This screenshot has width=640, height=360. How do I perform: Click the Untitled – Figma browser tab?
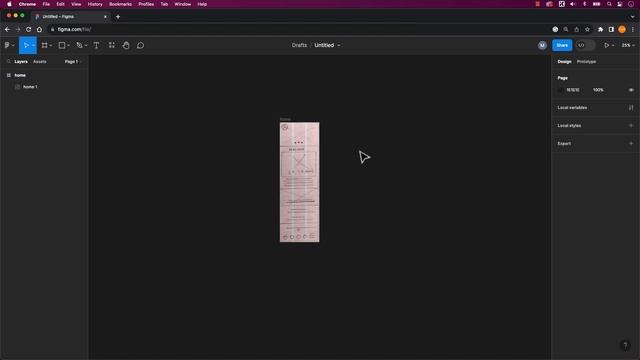[x=70, y=17]
